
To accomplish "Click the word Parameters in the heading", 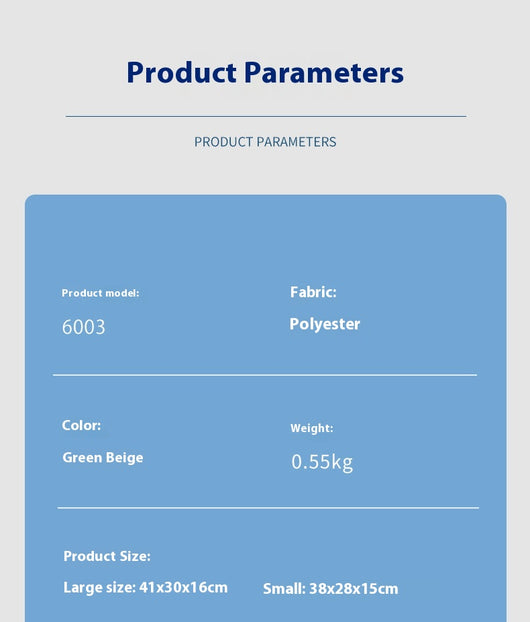I will pyautogui.click(x=324, y=73).
